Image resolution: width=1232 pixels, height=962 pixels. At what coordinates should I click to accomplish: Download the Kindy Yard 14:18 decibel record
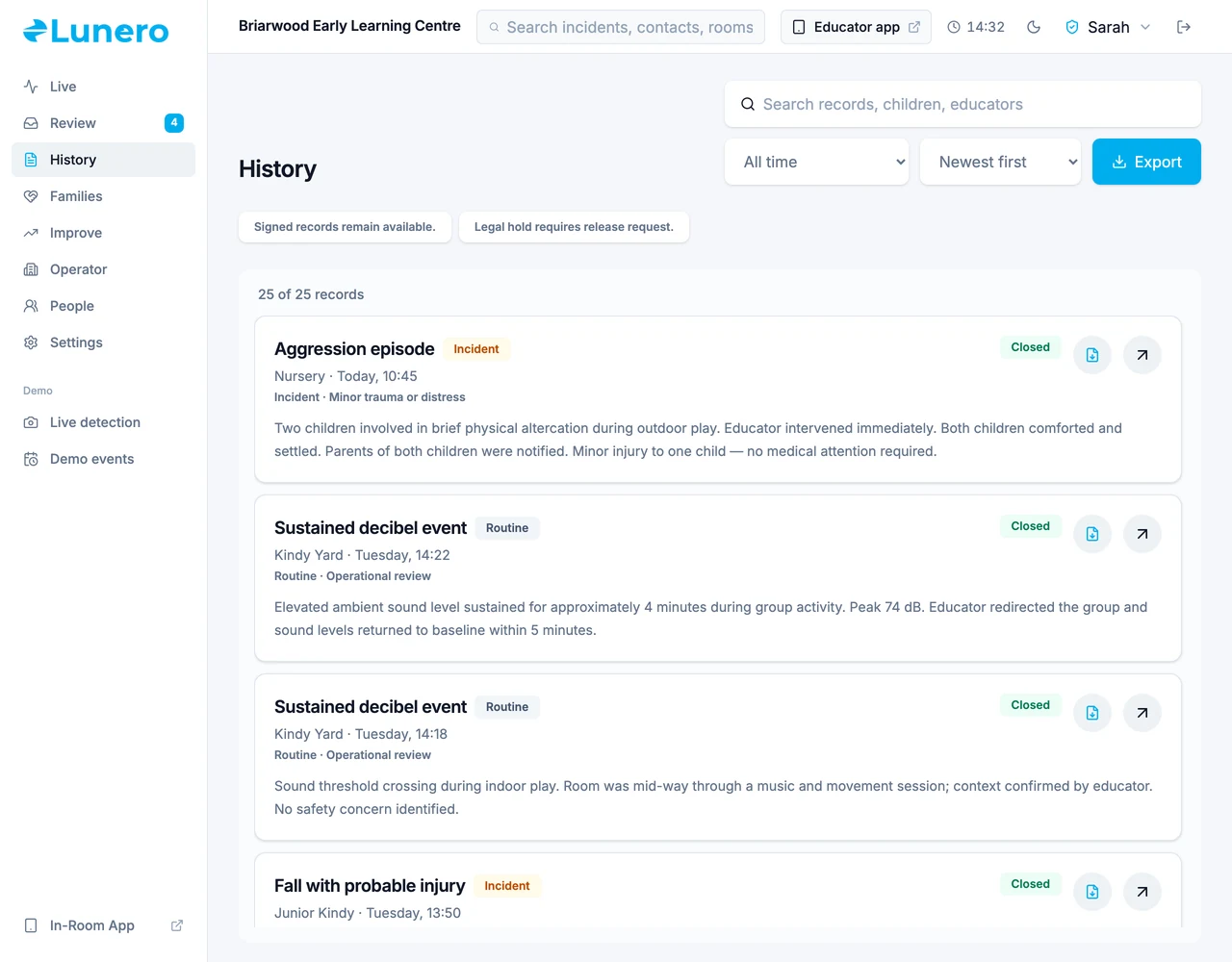(x=1092, y=713)
